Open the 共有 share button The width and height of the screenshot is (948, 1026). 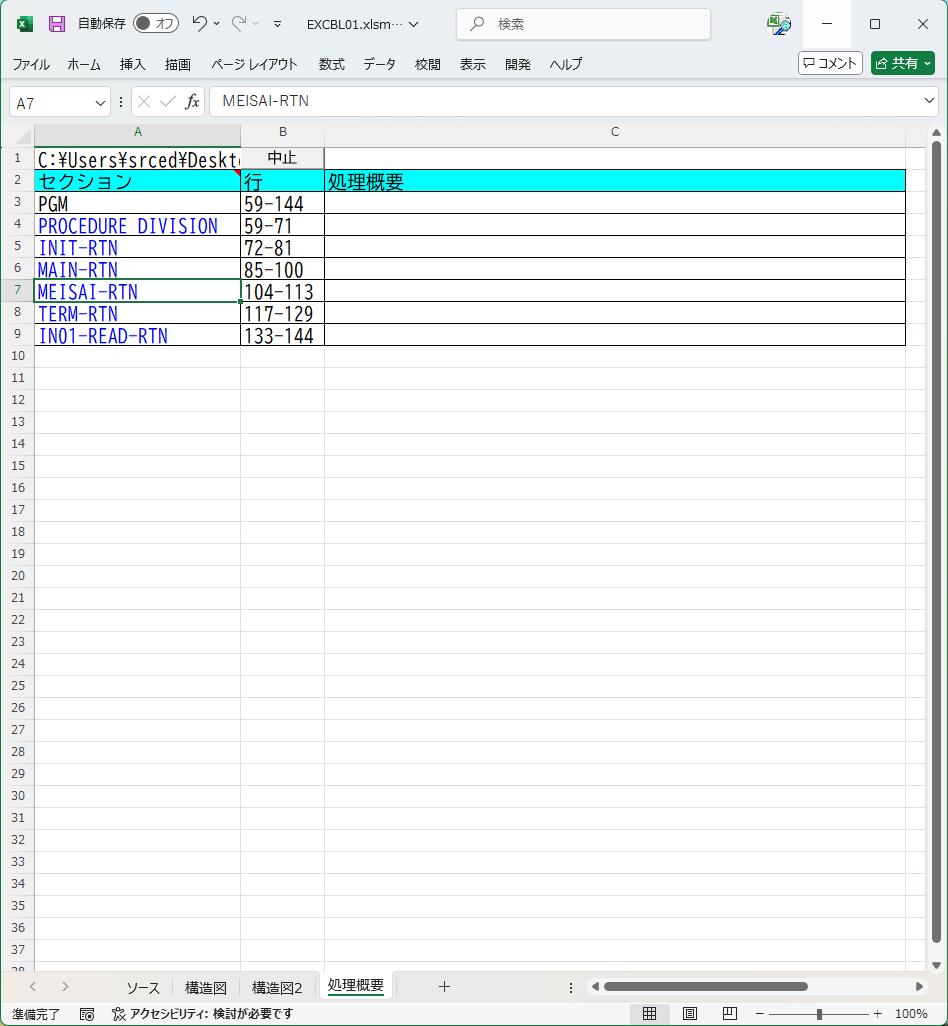coord(902,63)
